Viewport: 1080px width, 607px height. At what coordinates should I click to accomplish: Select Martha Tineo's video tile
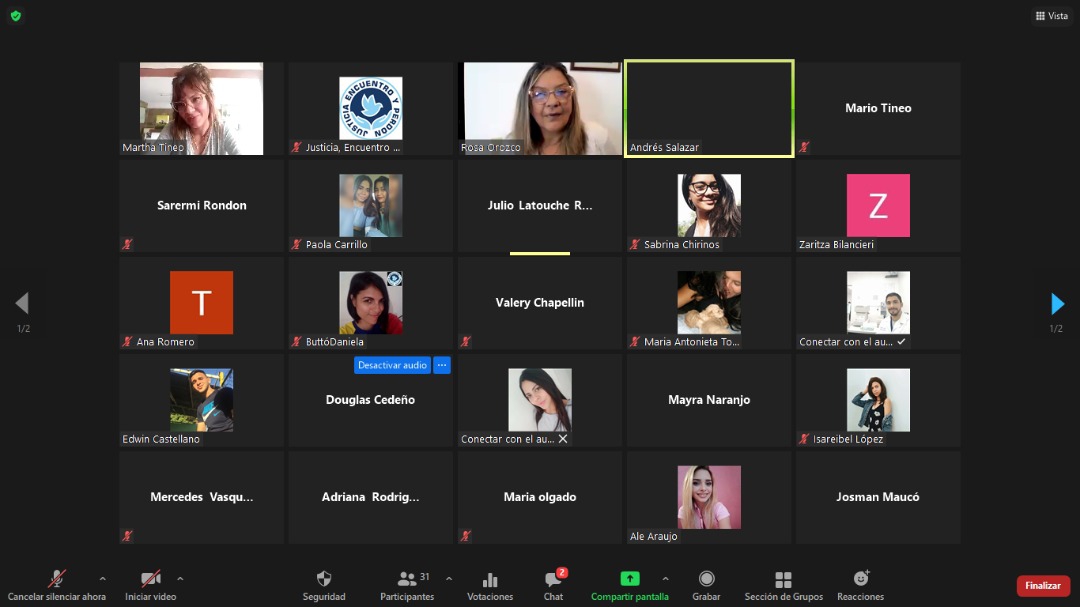pos(201,109)
